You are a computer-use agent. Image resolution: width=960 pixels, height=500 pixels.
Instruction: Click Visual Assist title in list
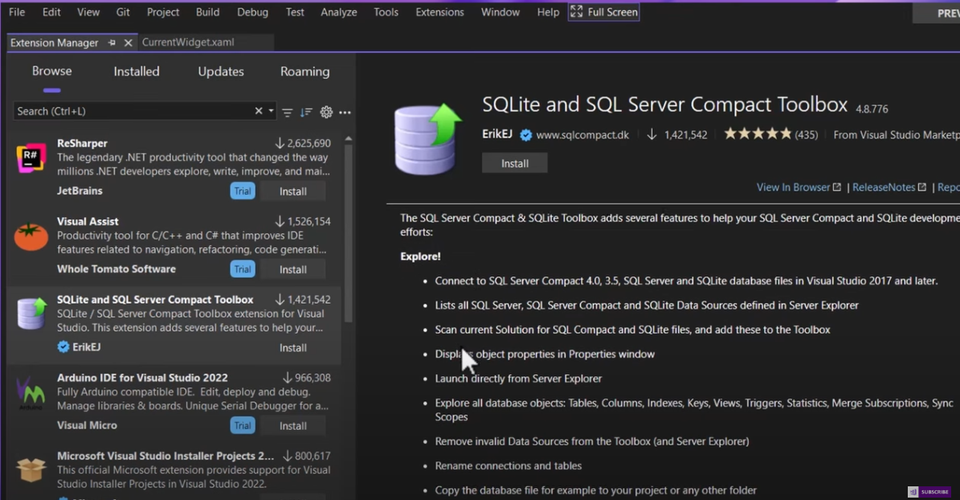click(x=88, y=222)
